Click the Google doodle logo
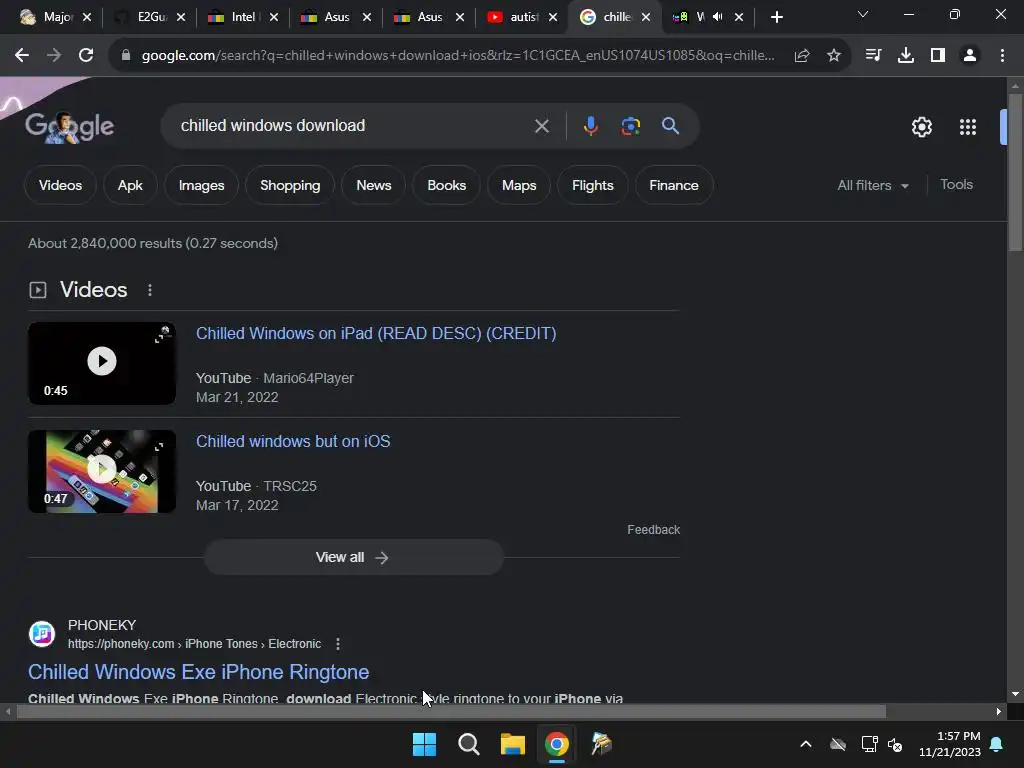Viewport: 1024px width, 768px height. [69, 126]
